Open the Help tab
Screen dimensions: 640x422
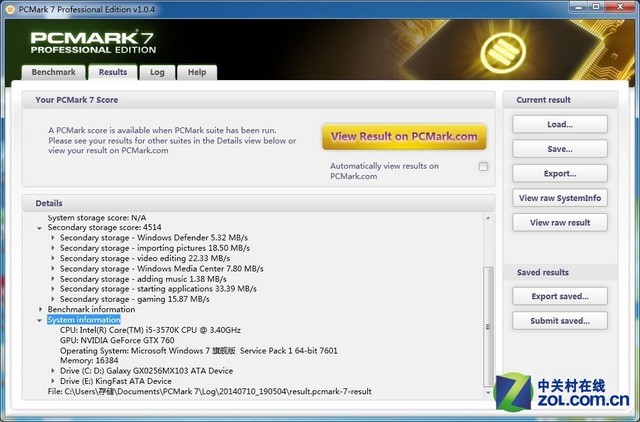(x=197, y=72)
